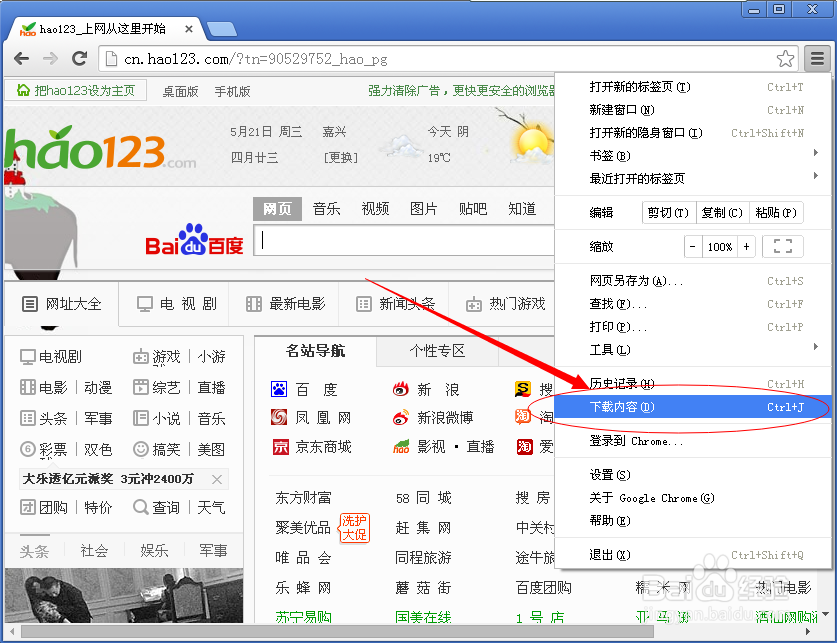The width and height of the screenshot is (837, 643).
Task: Open 历史记录 from the menu
Action: pyautogui.click(x=692, y=384)
